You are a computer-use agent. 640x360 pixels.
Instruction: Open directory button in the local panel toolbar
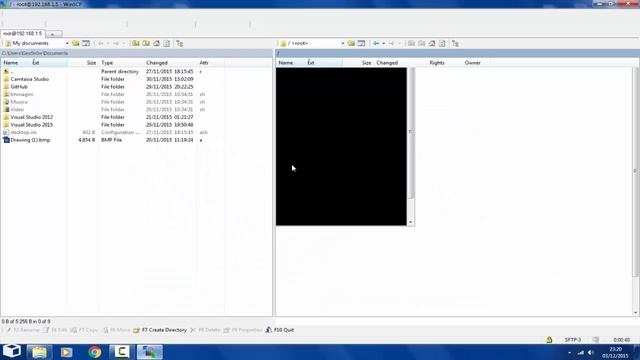[76, 43]
